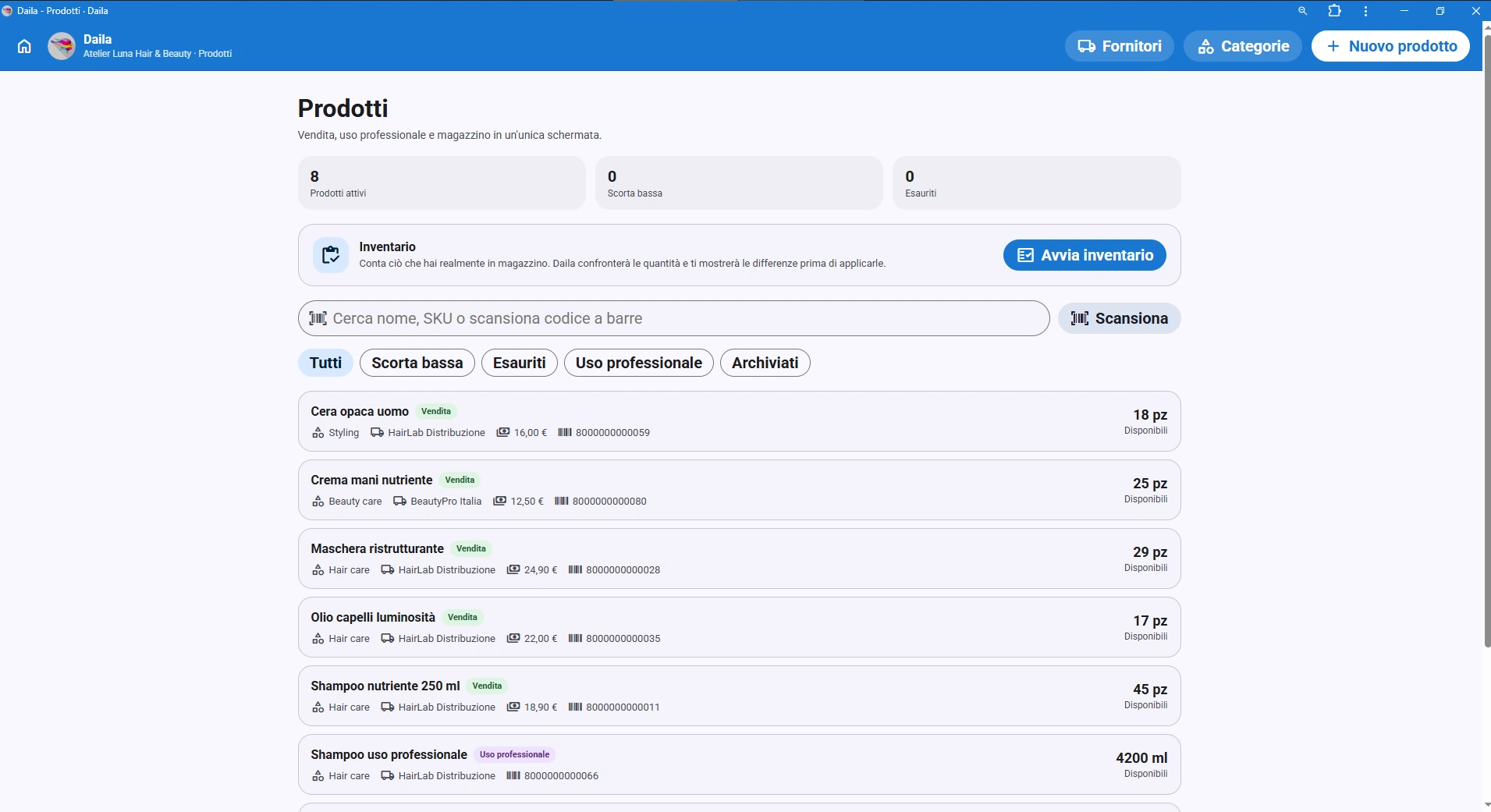1491x812 pixels.
Task: Click truck icon in Maschera ristrutturante row
Action: coord(387,570)
